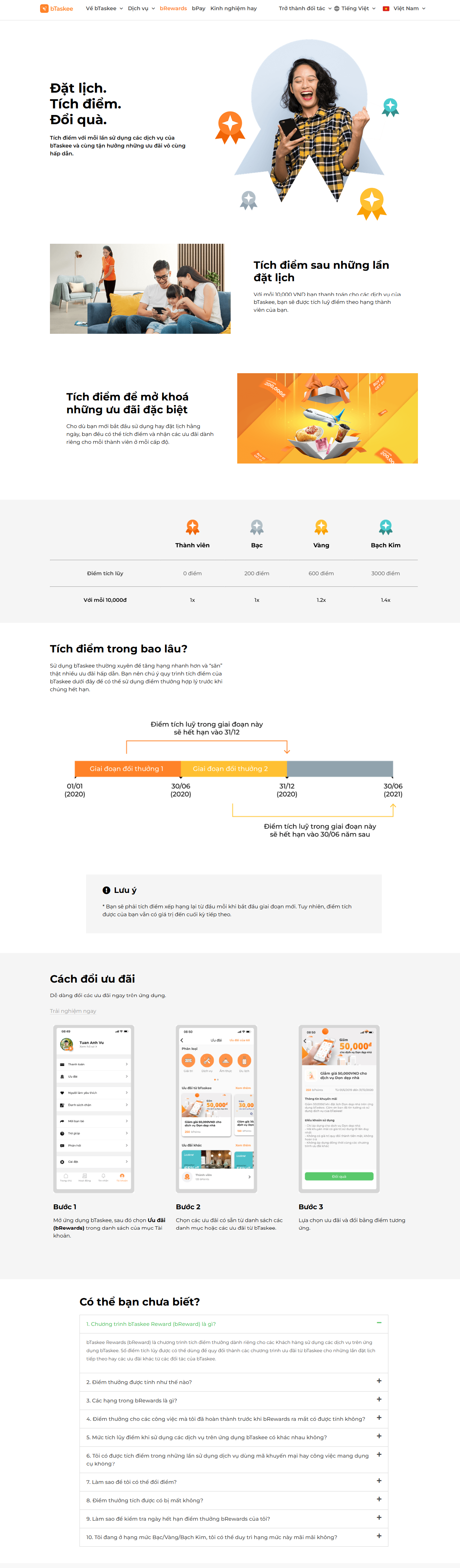
Task: Click the Bước 3 phone screenshot thumbnail
Action: 339,1108
